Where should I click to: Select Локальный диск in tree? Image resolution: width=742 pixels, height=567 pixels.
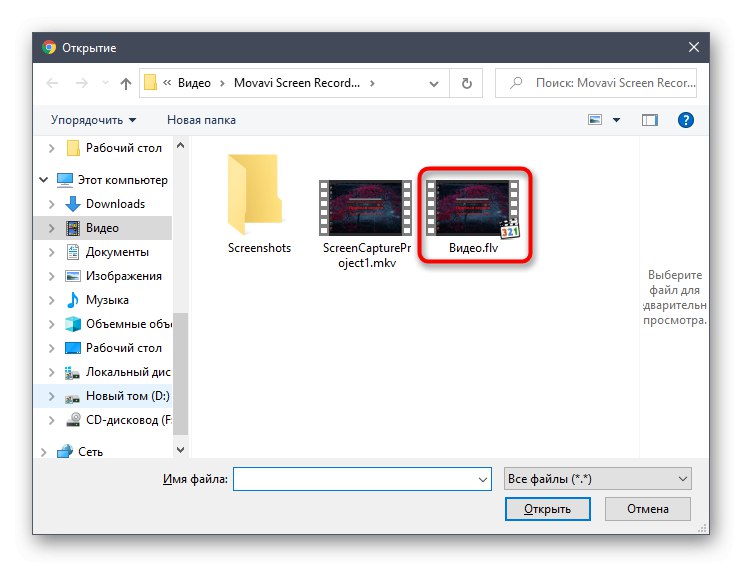(x=128, y=372)
